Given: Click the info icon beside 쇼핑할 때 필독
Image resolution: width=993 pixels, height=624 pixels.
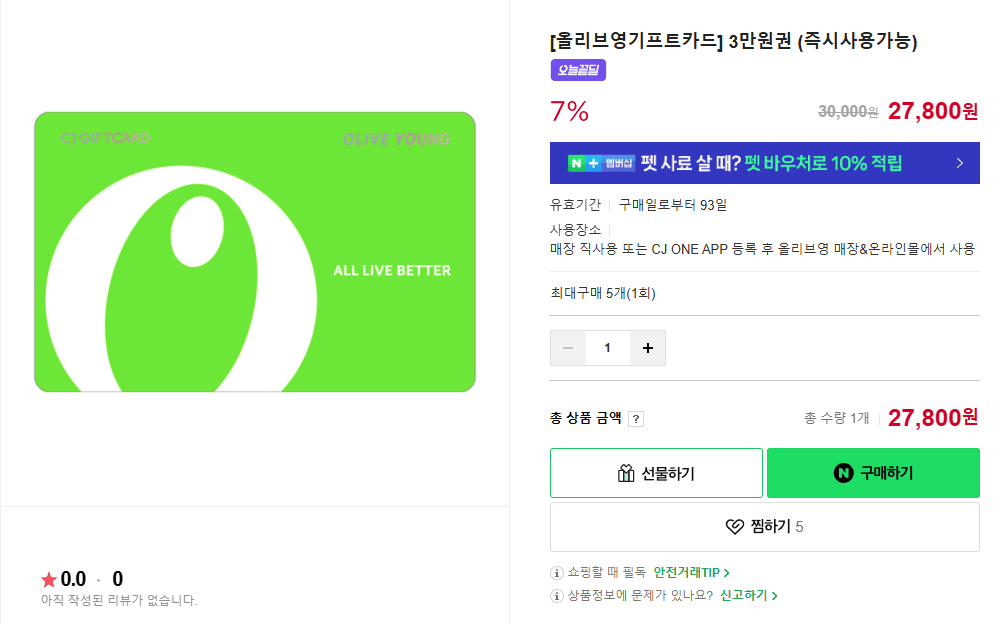Looking at the screenshot, I should pyautogui.click(x=557, y=573).
